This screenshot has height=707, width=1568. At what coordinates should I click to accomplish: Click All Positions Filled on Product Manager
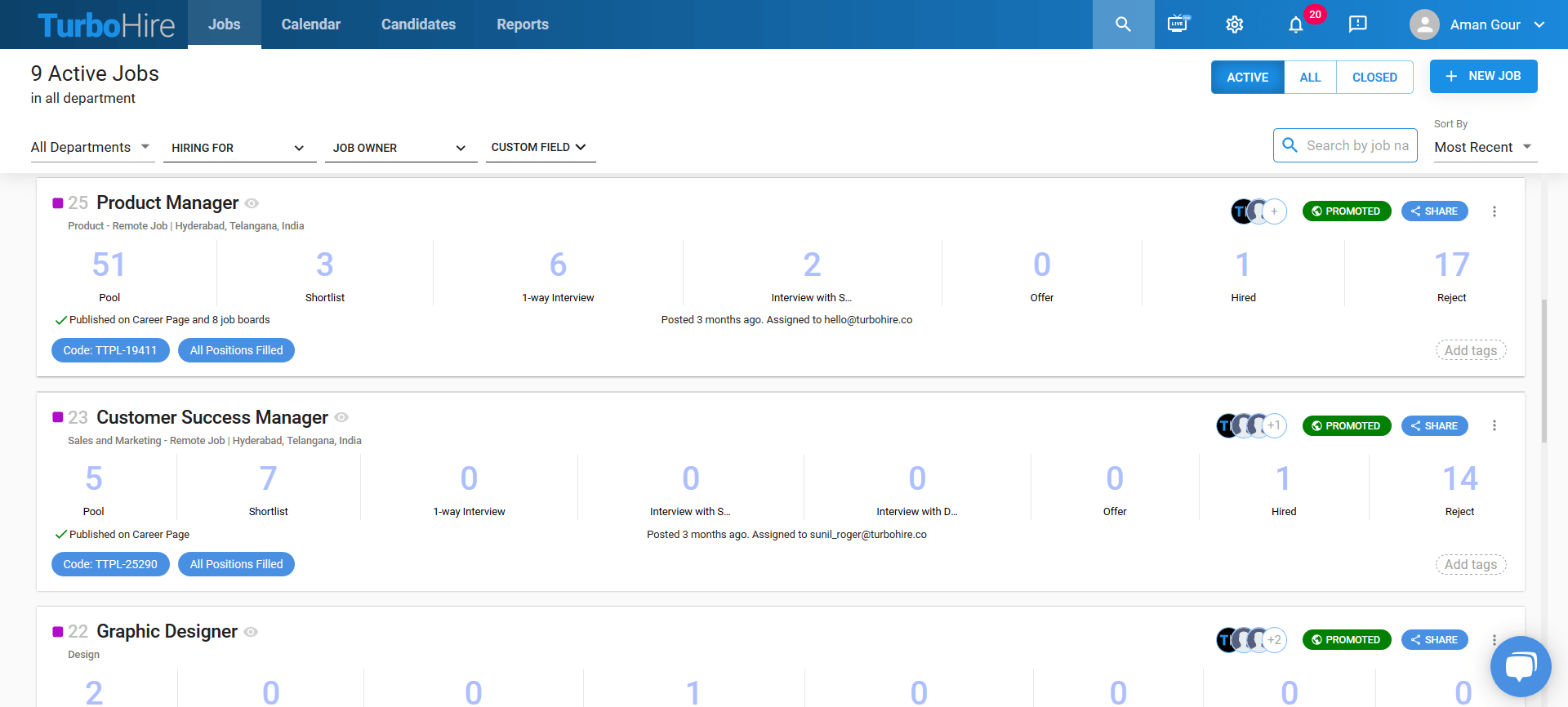point(236,350)
